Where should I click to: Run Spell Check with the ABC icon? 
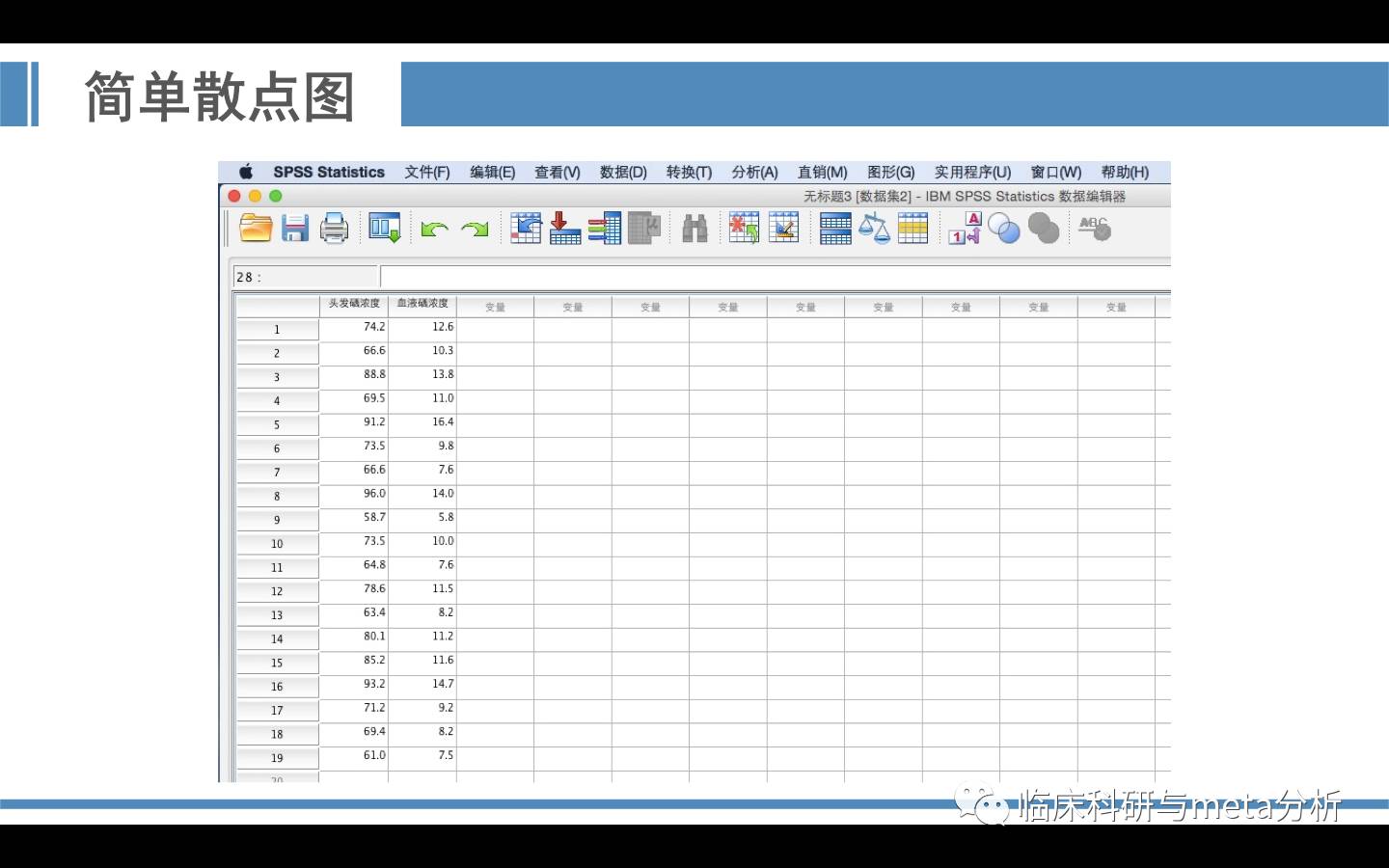pyautogui.click(x=1095, y=229)
